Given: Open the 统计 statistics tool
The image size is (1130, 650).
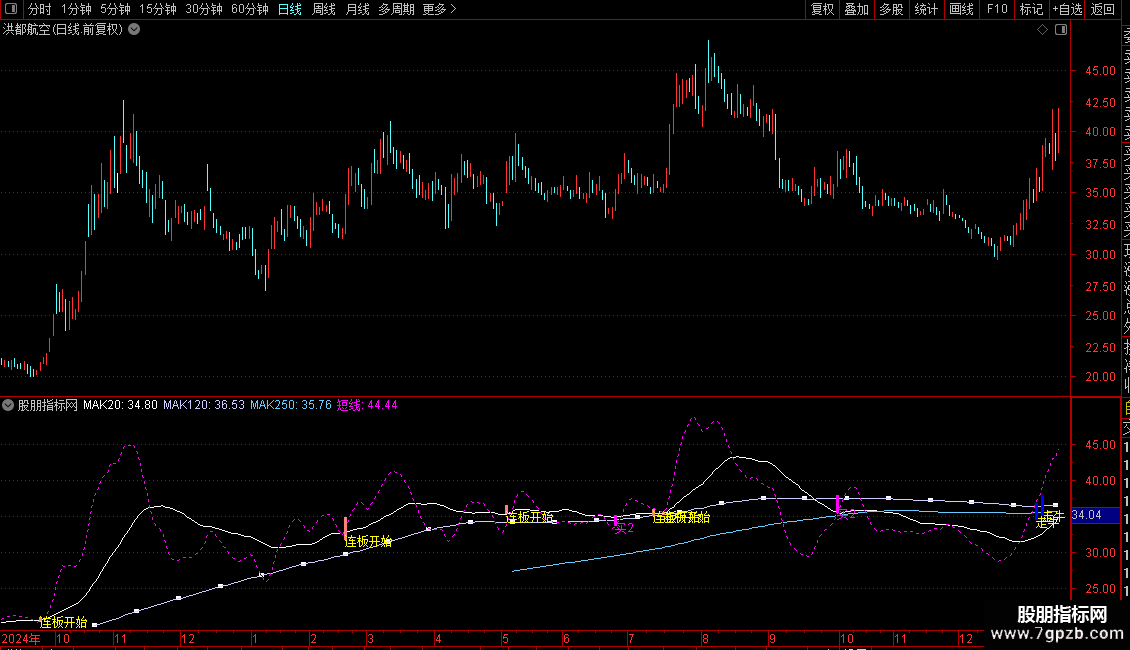Looking at the screenshot, I should point(926,9).
